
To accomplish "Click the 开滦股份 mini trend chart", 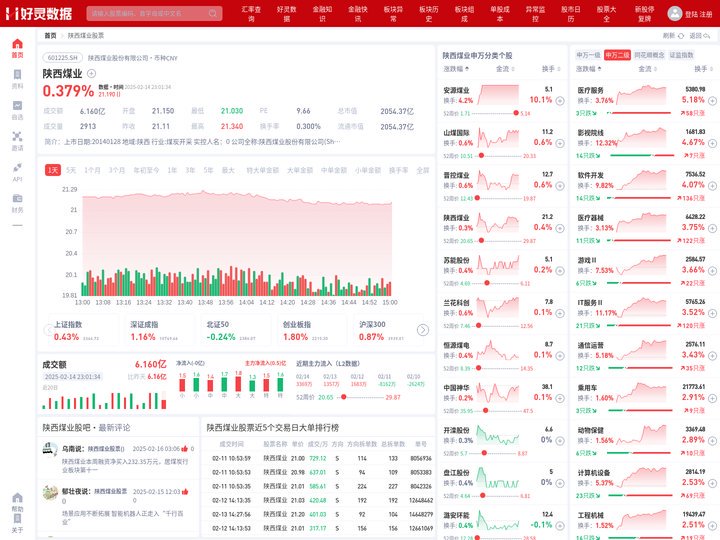I will click(x=498, y=435).
